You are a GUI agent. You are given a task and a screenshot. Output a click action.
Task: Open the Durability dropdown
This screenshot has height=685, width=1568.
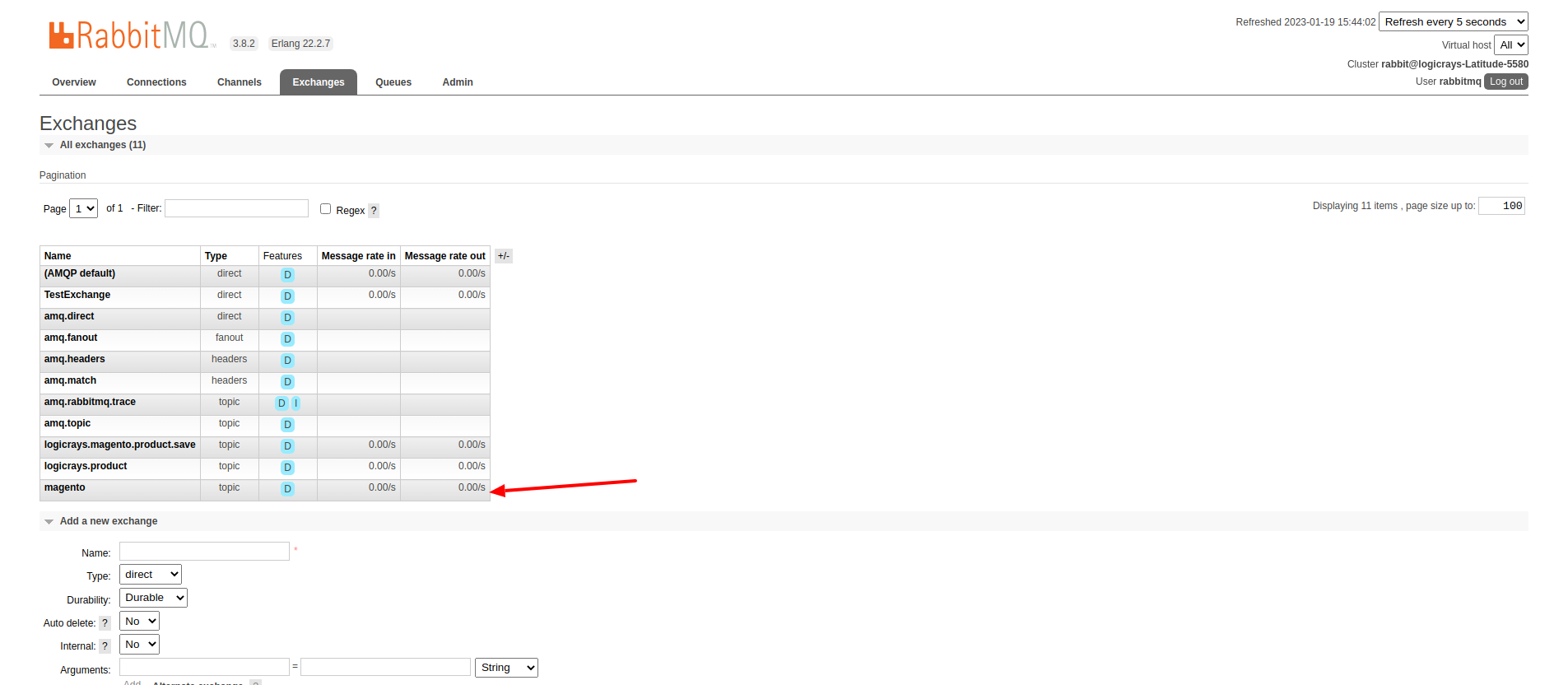(153, 598)
